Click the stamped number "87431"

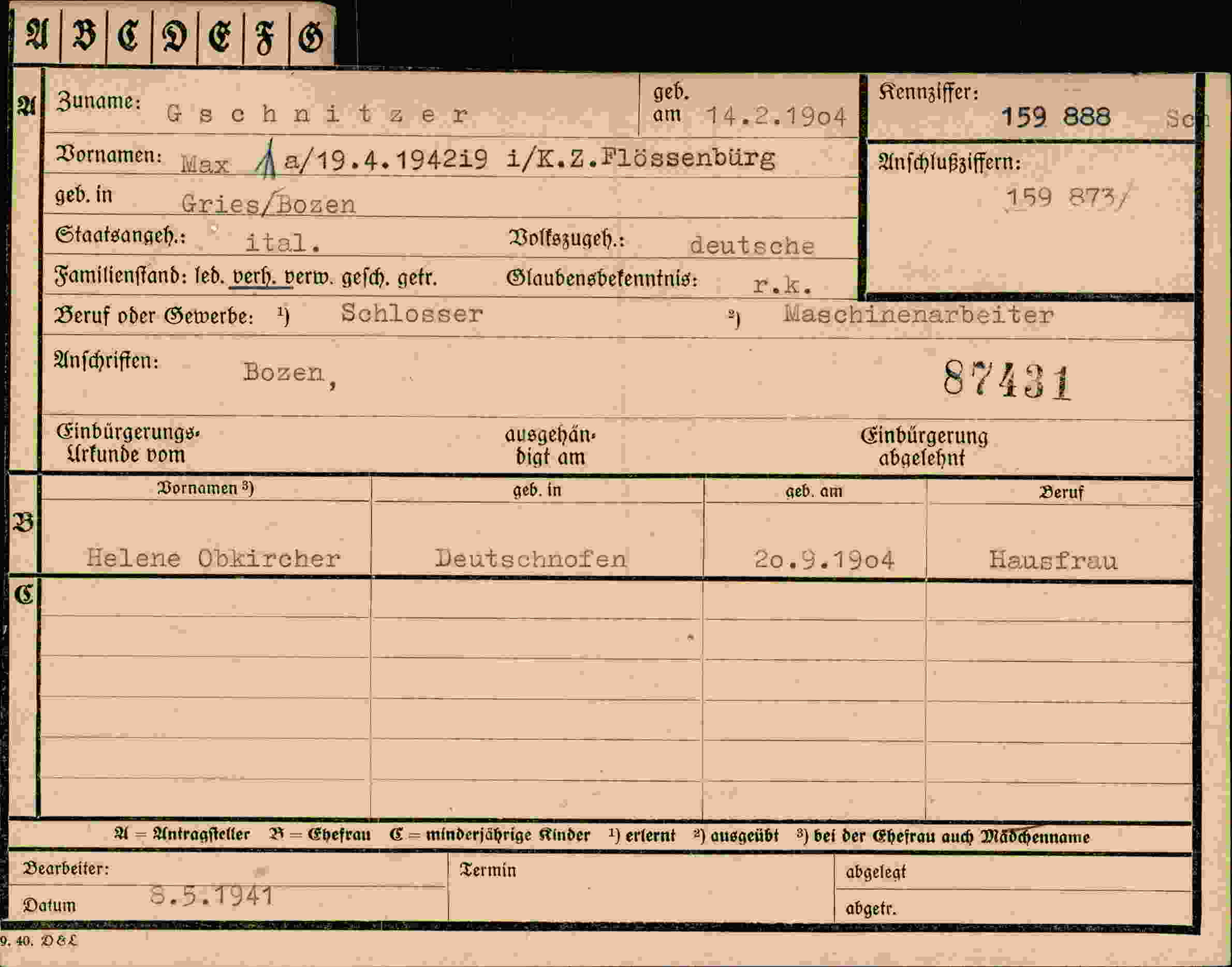coord(1008,380)
